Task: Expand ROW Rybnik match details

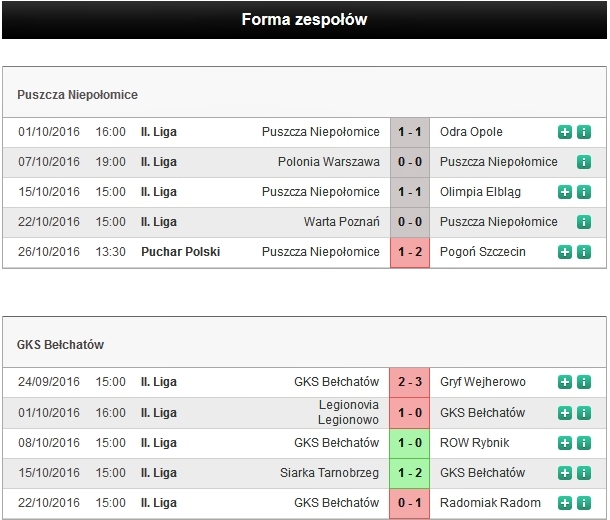Action: pos(564,443)
